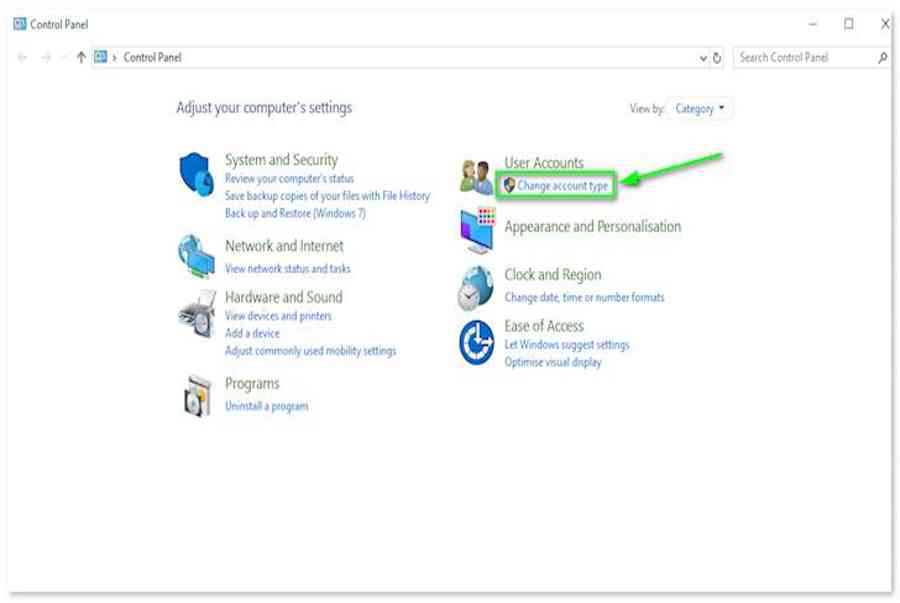900x603 pixels.
Task: Open Back up and Restore (Windows 7)
Action: 295,213
